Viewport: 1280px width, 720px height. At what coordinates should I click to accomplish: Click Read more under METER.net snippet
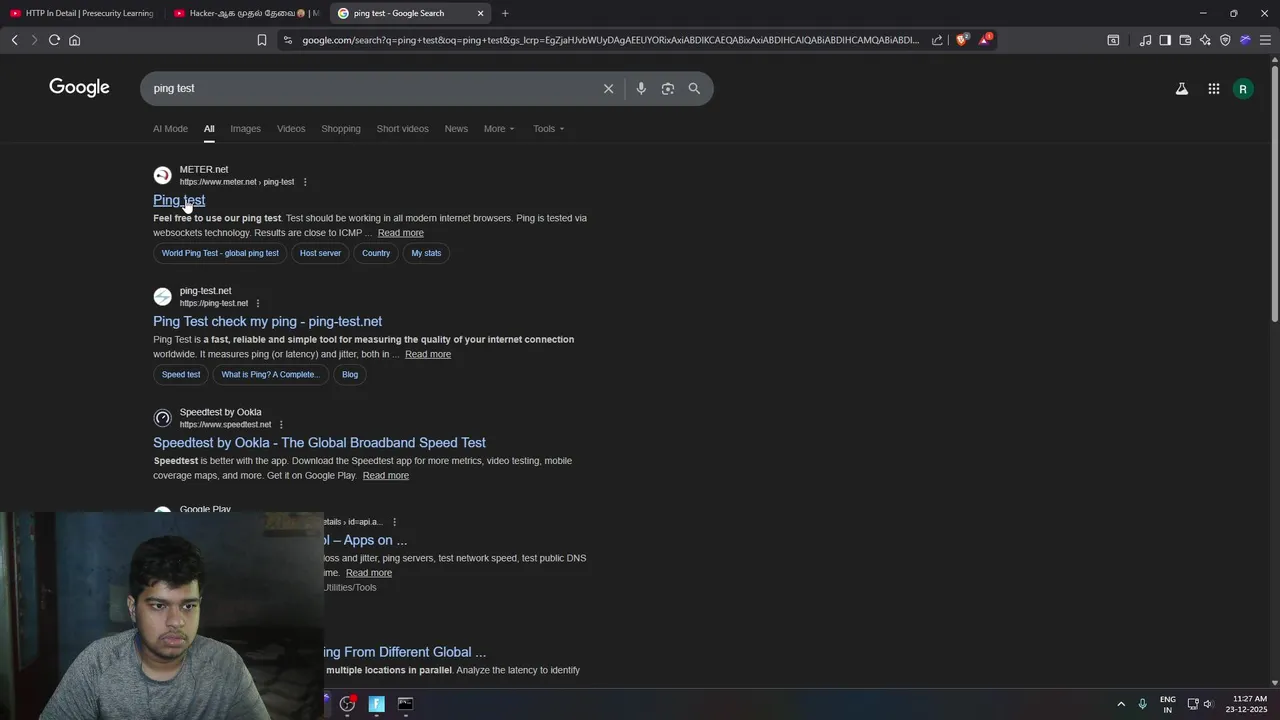pos(400,233)
